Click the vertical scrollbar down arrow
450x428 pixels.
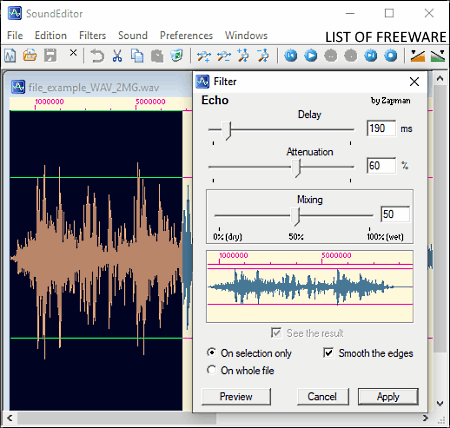pos(440,404)
